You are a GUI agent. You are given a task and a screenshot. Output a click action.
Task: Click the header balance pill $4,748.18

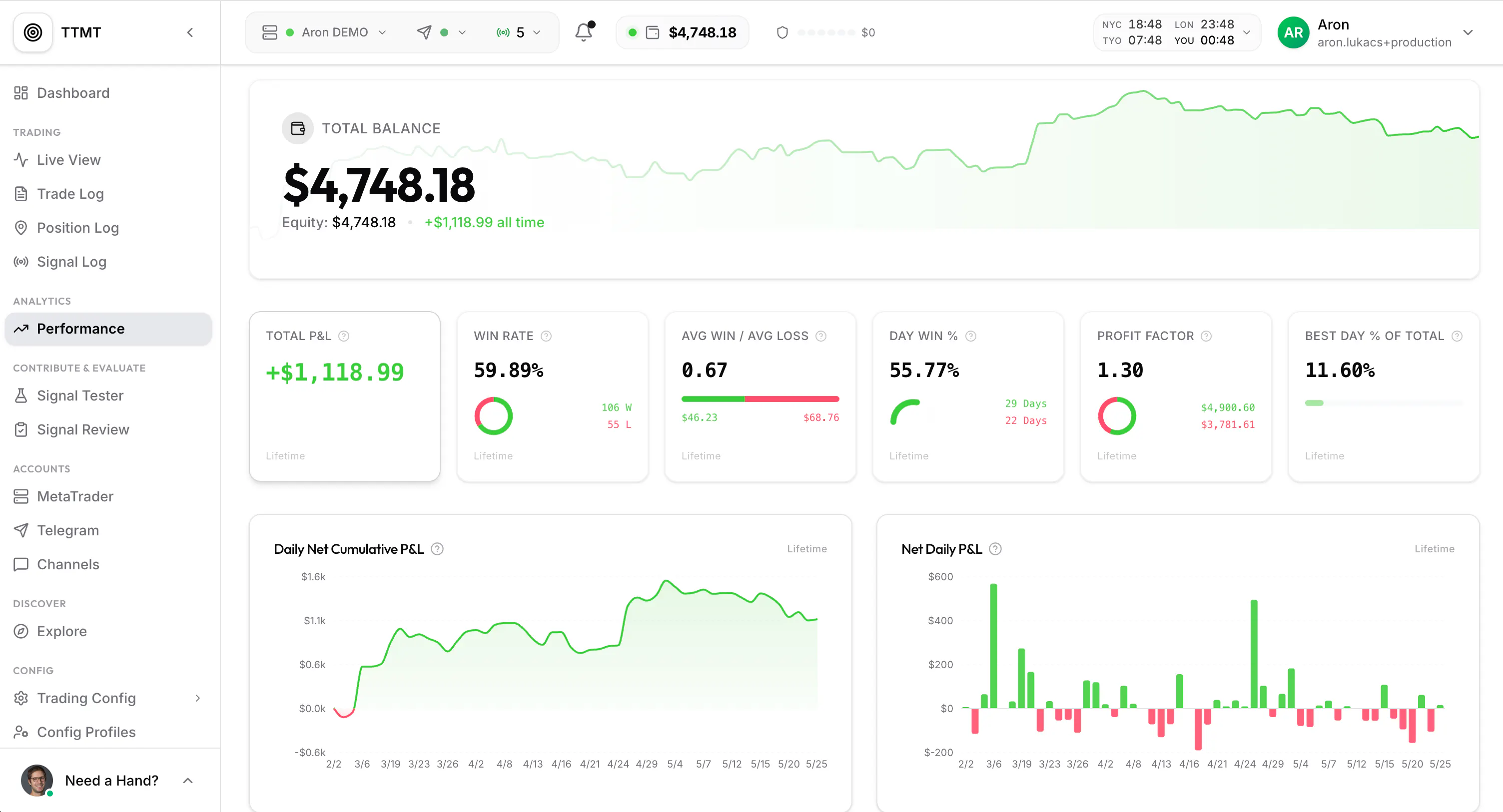682,32
